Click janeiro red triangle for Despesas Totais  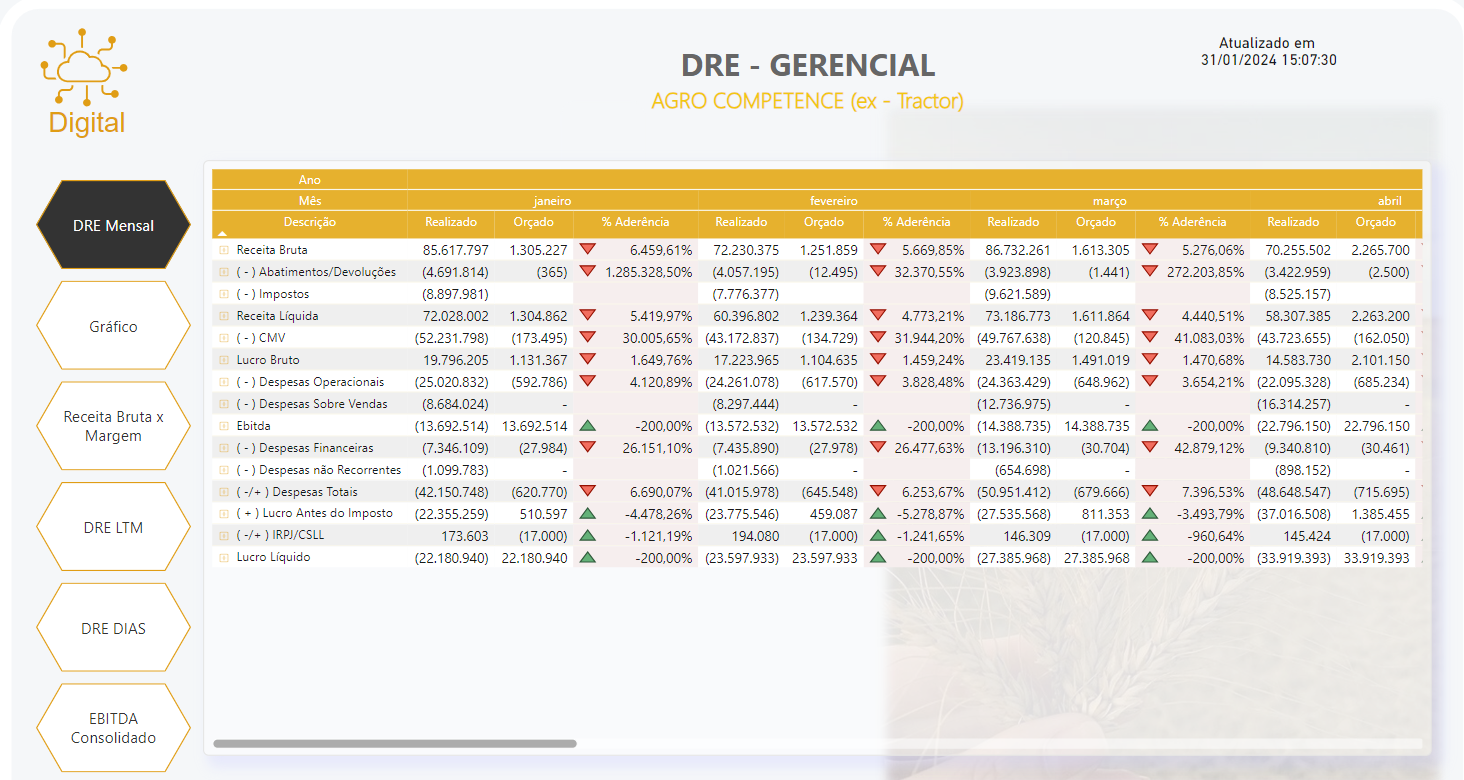tap(588, 491)
